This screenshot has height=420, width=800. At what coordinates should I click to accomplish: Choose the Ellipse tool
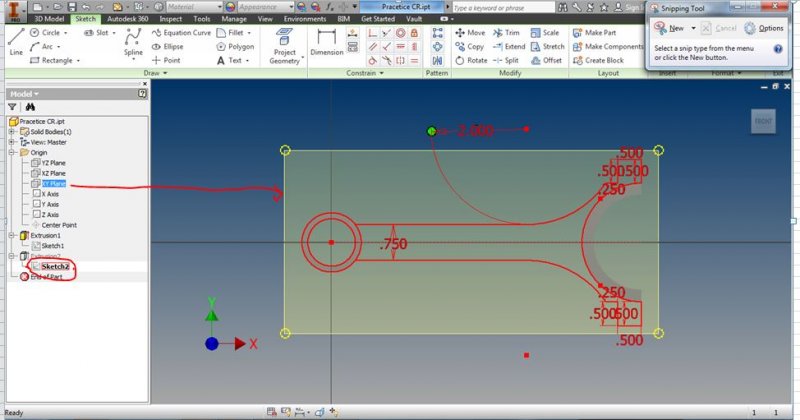point(168,46)
